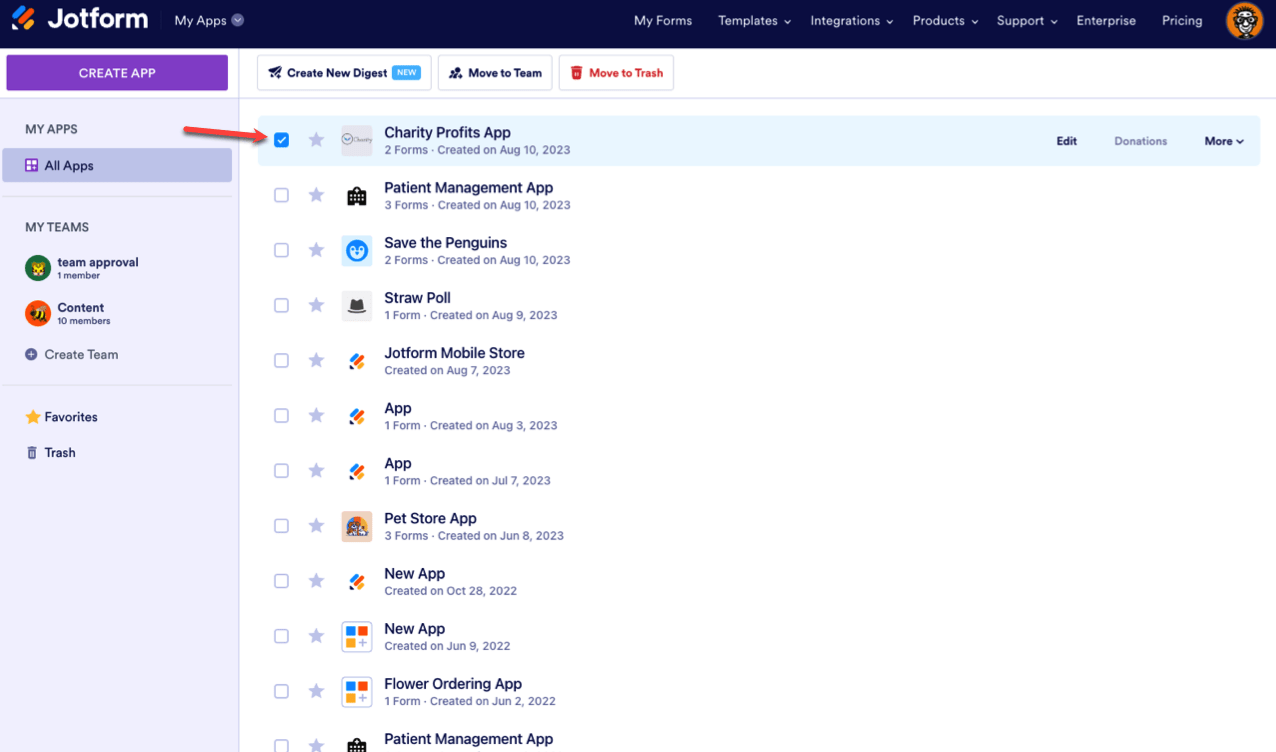Check the Straw Poll checkbox
The image size is (1276, 752).
(x=281, y=305)
